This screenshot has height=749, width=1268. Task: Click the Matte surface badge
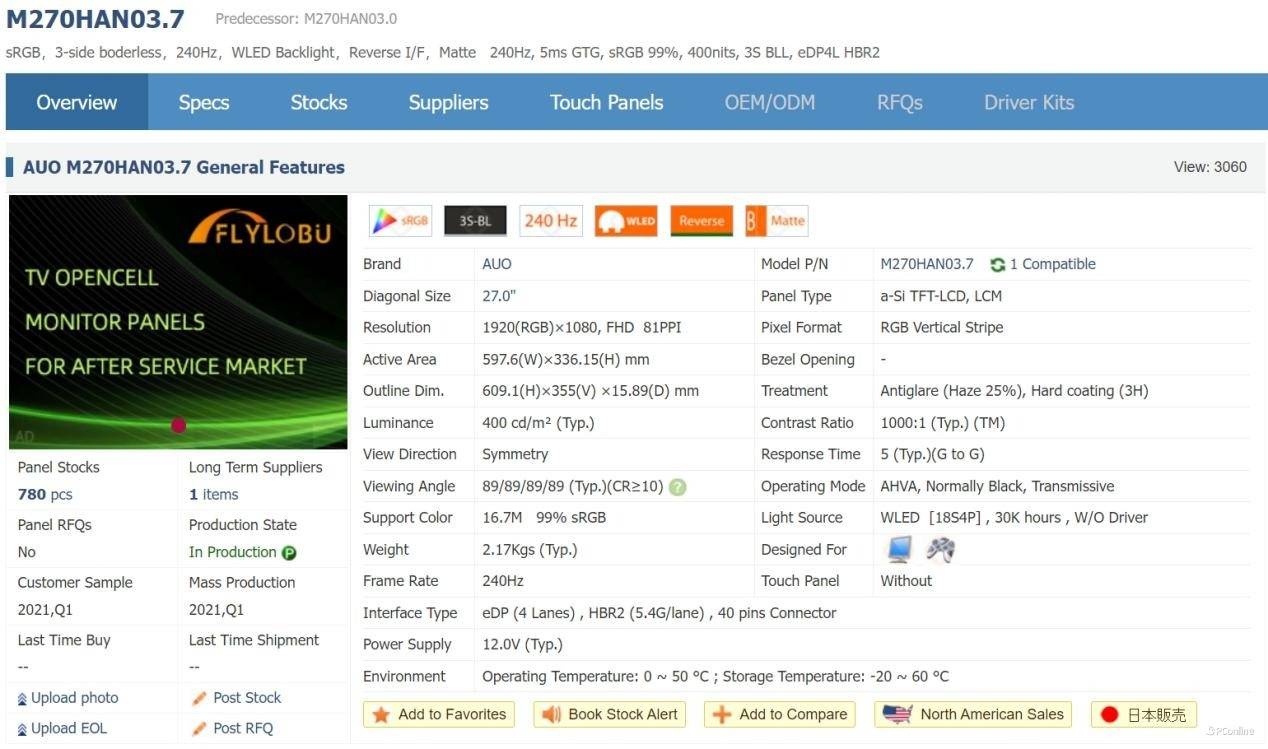point(777,221)
